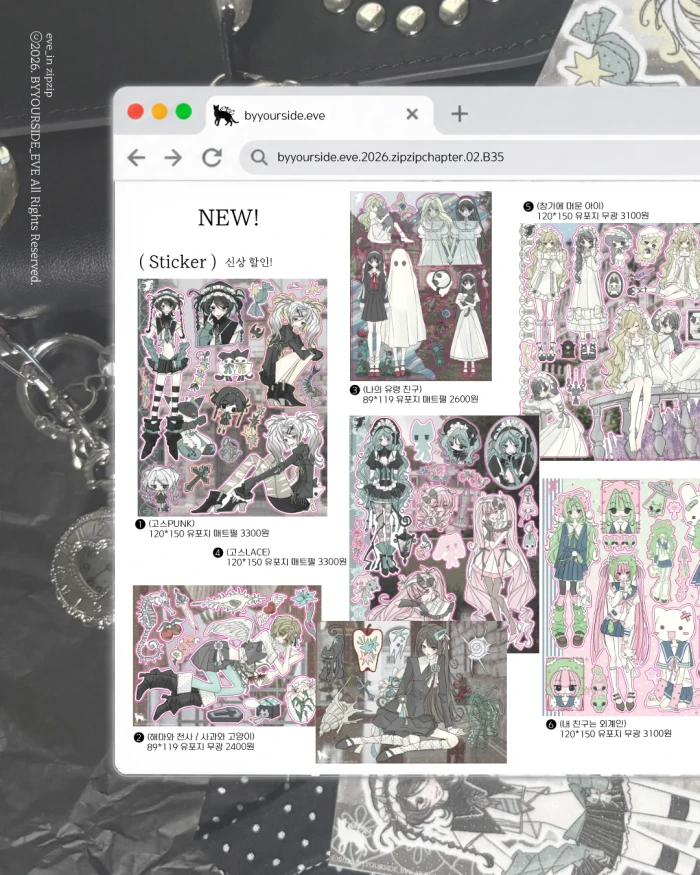Click the (창가에 머문 아이) caption
The height and width of the screenshot is (875, 700).
point(570,205)
